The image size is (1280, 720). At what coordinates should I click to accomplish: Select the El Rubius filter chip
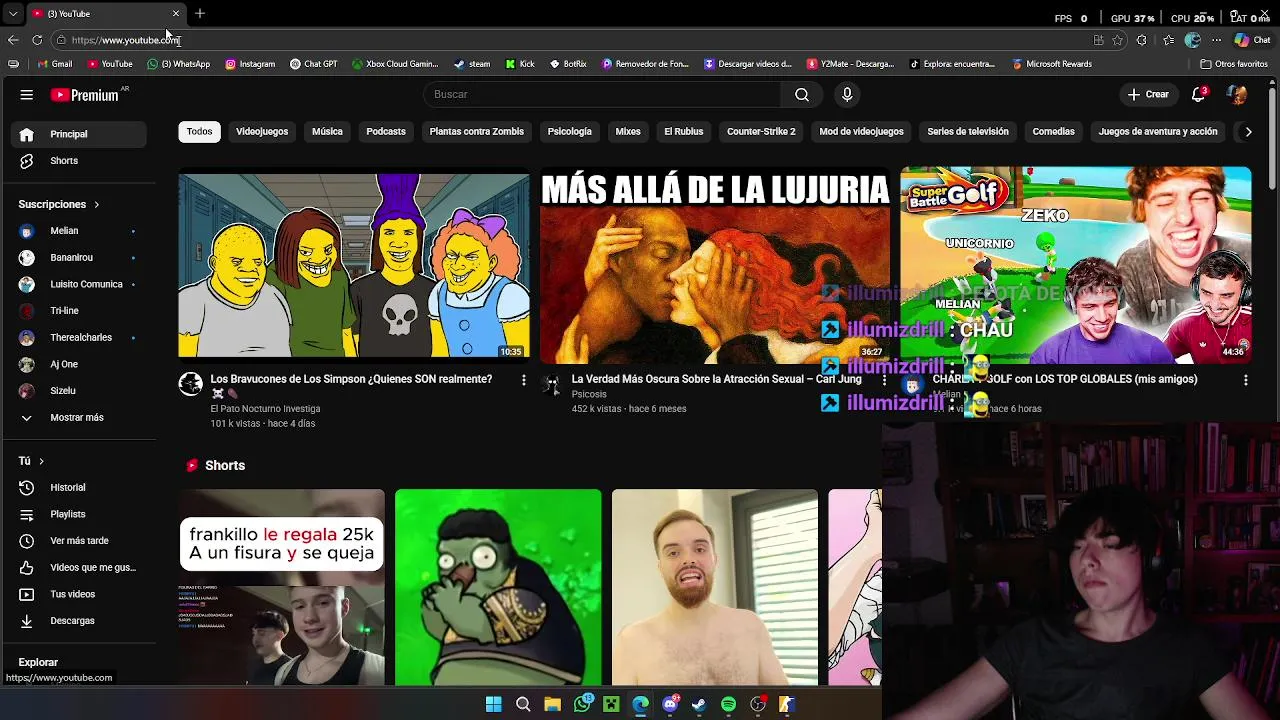pos(684,131)
